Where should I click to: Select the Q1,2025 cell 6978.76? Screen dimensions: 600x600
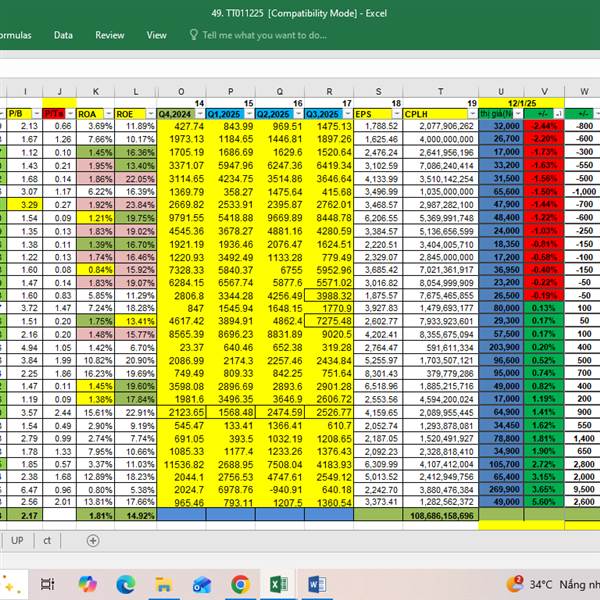(x=230, y=489)
